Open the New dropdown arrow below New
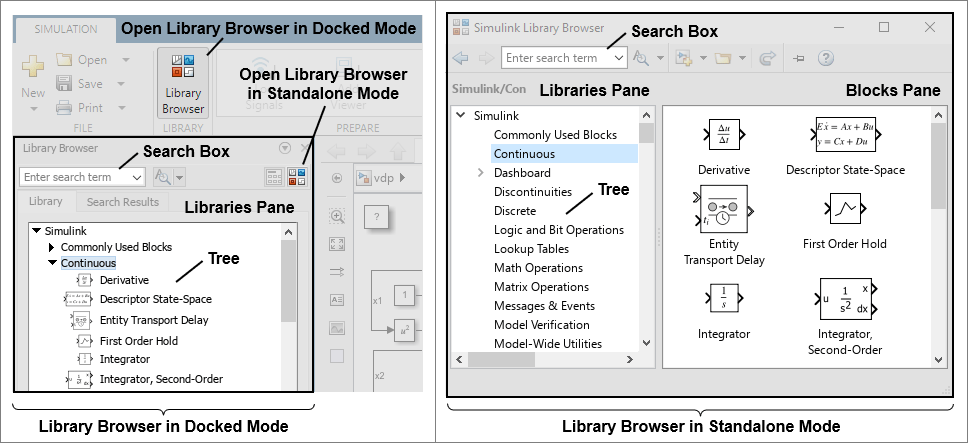The image size is (968, 443). (33, 109)
